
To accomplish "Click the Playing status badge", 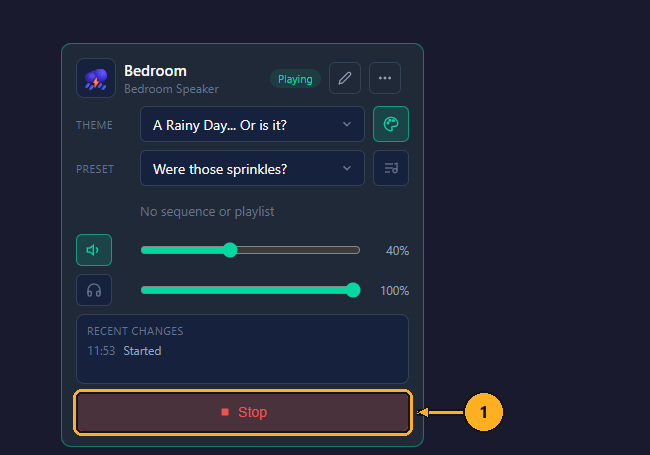I will coord(295,79).
